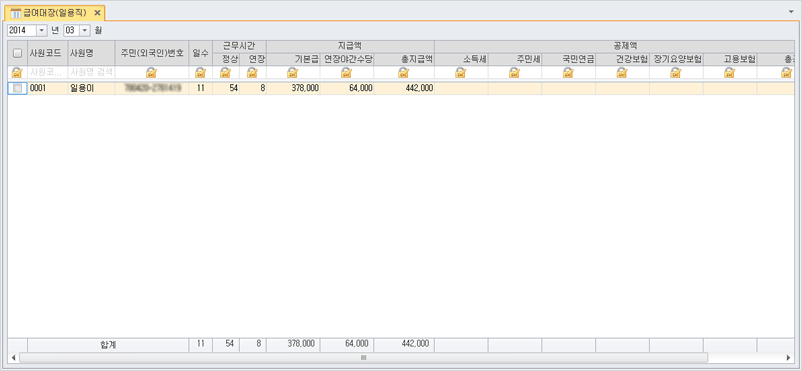Click filter icon in checkbox column
The image size is (802, 371).
pos(17,72)
